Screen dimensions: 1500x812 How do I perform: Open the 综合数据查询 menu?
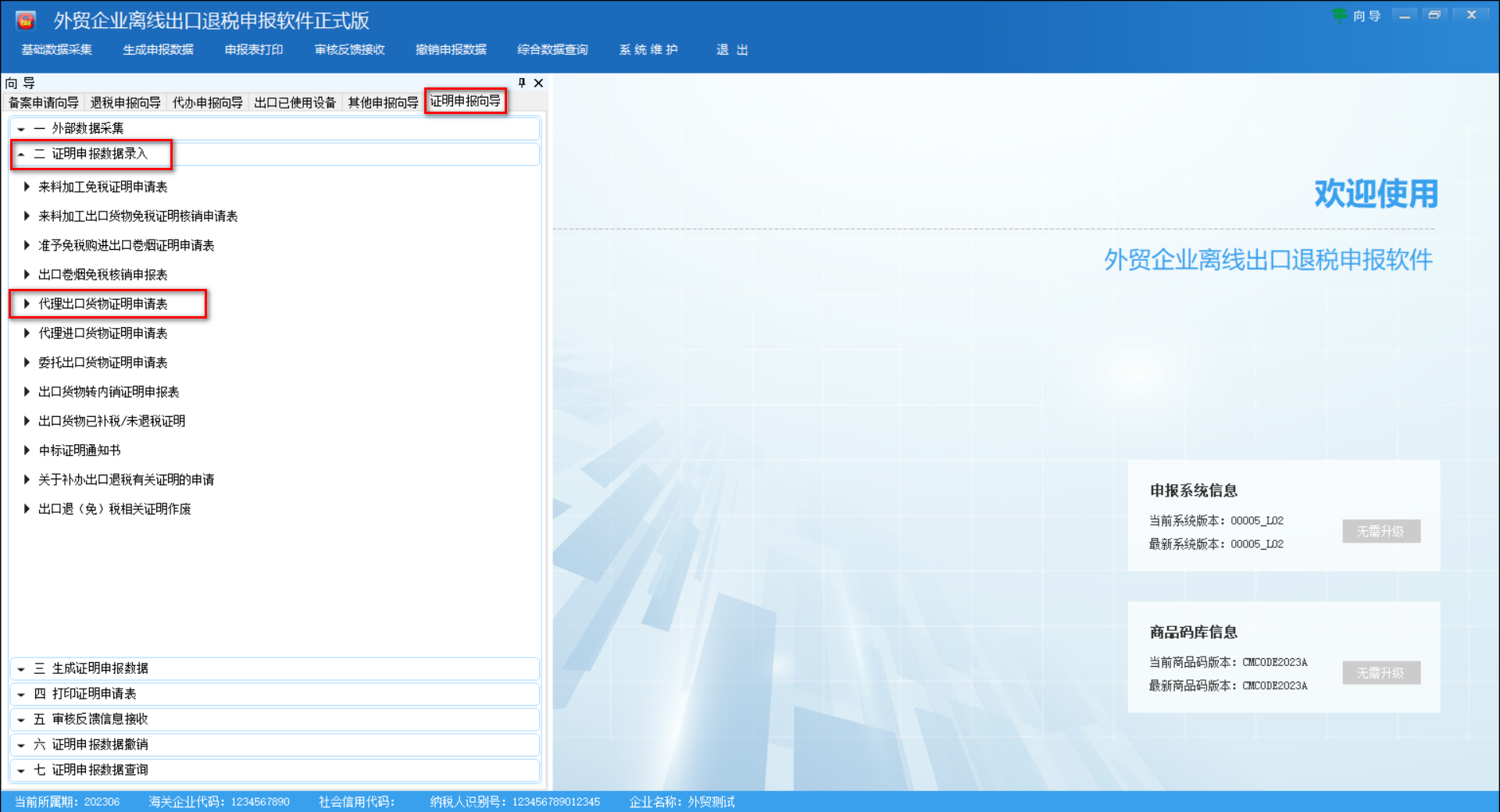(x=552, y=49)
